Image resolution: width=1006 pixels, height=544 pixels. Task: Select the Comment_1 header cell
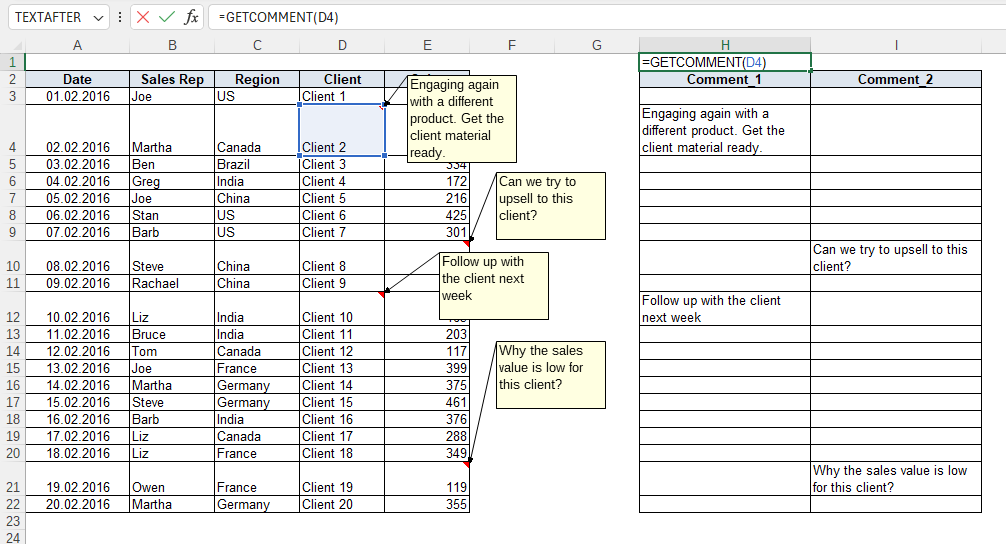pyautogui.click(x=724, y=80)
